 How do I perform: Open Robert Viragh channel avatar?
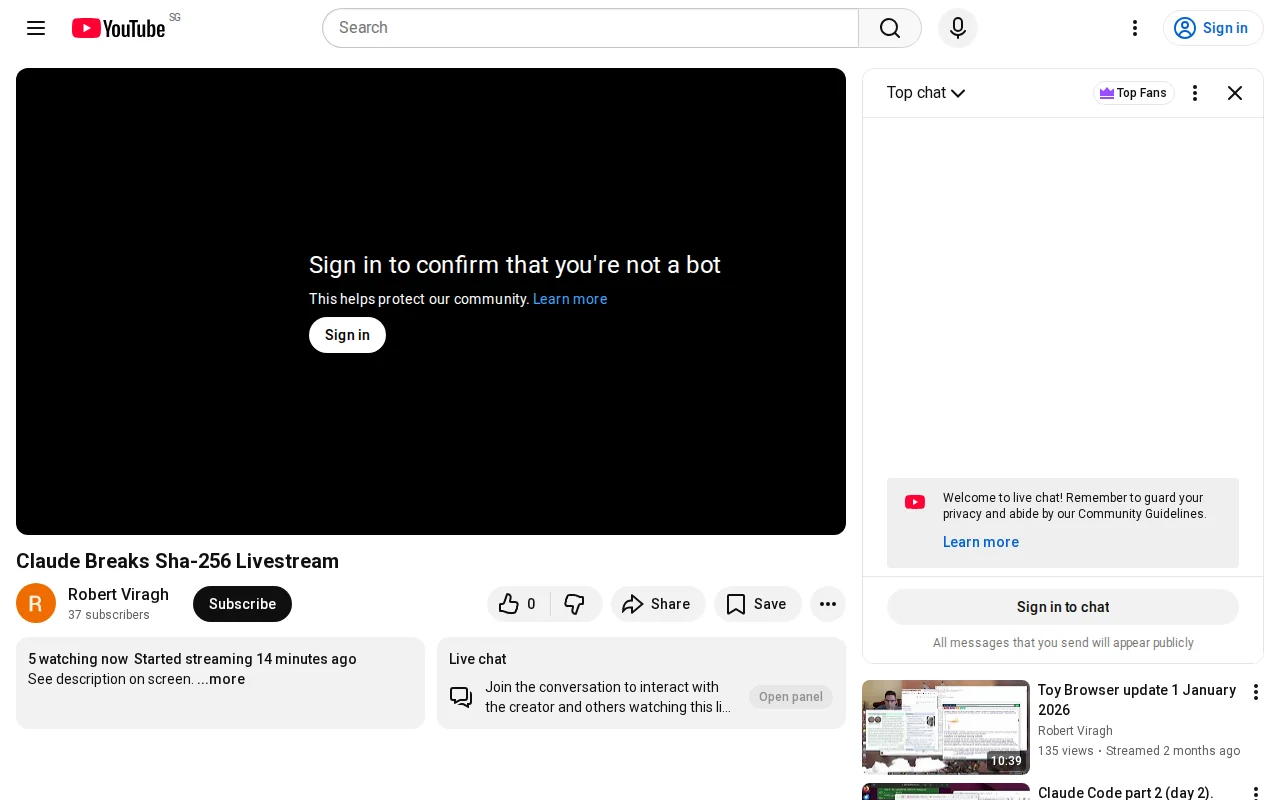coord(36,604)
